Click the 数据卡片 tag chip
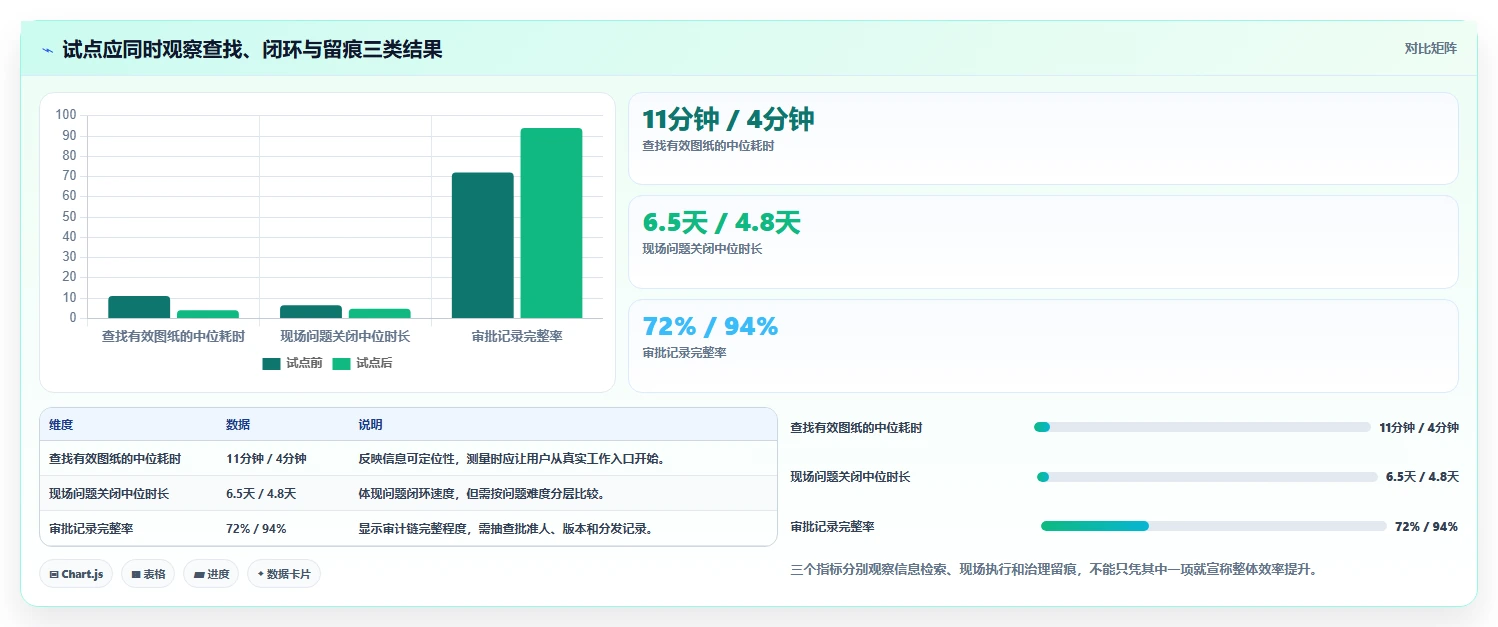Image resolution: width=1498 pixels, height=627 pixels. [284, 574]
